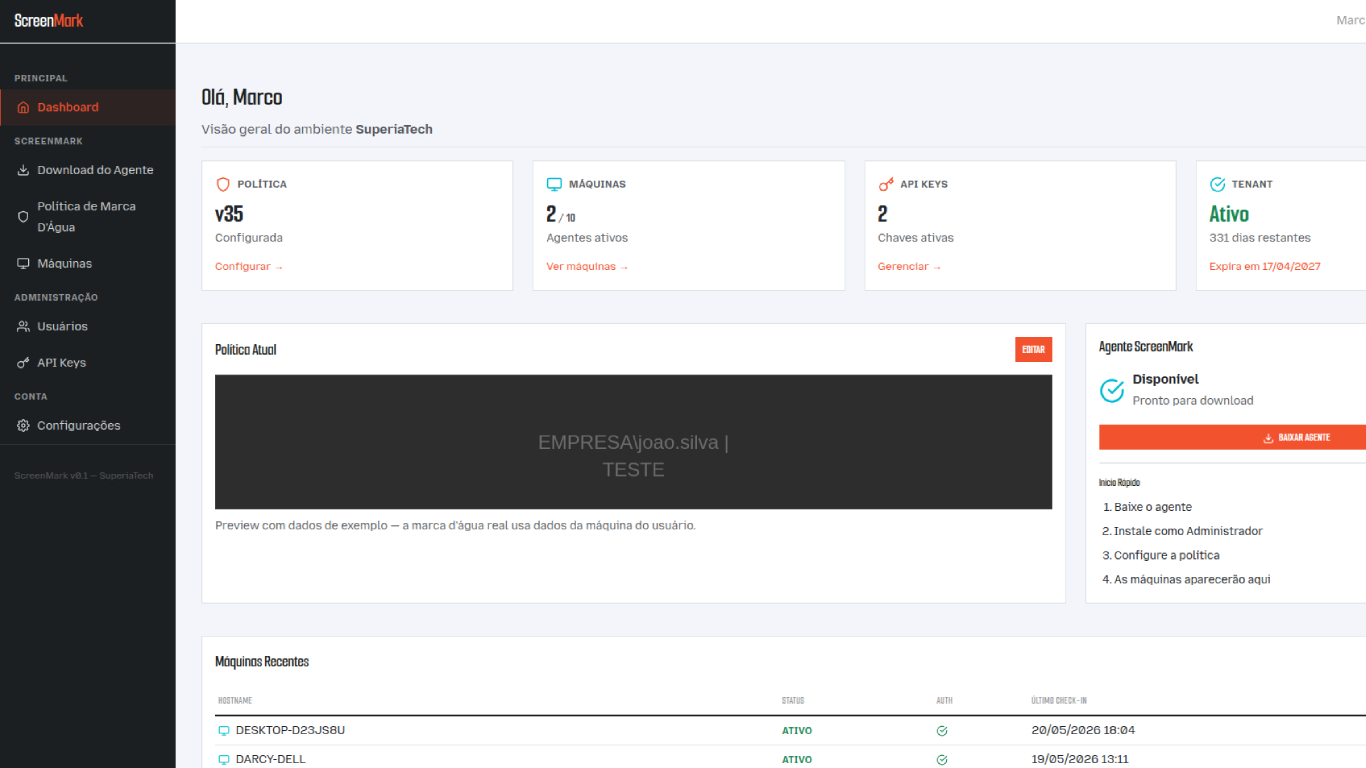Screen dimensions: 1366x768
Task: Click step Baixe o agente
Action: pyautogui.click(x=1153, y=508)
